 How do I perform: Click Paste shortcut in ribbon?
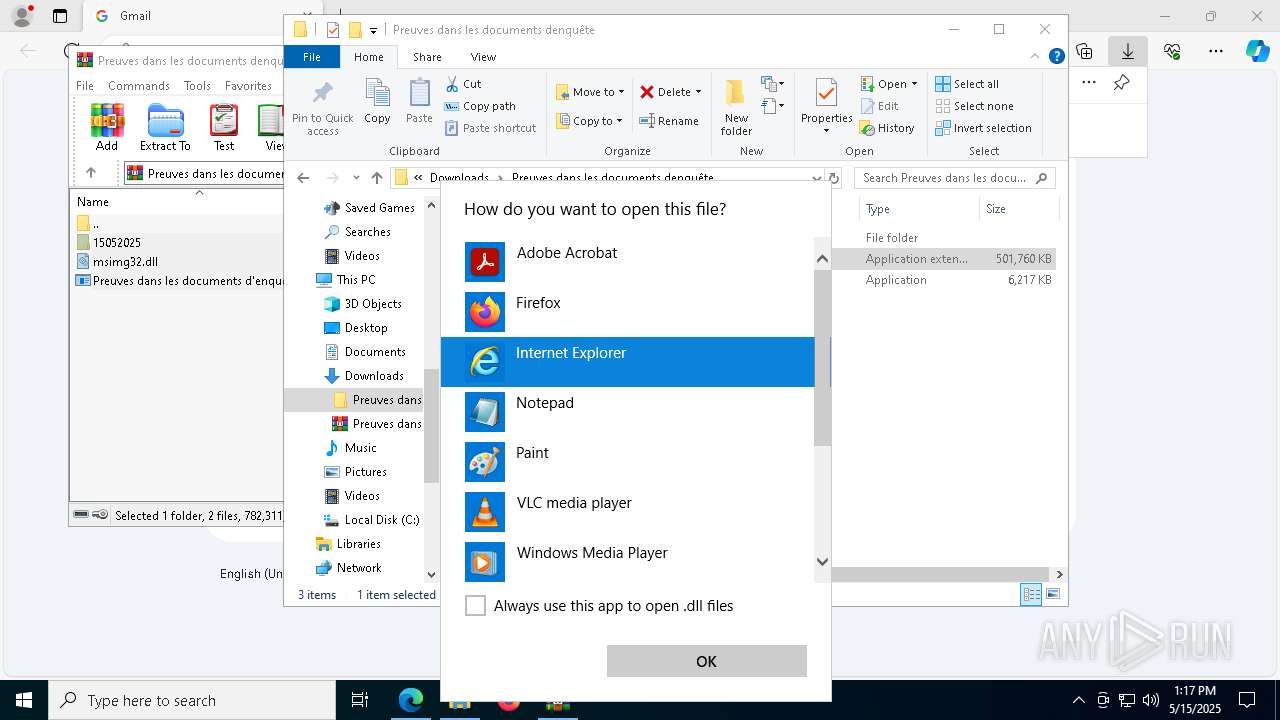(490, 128)
